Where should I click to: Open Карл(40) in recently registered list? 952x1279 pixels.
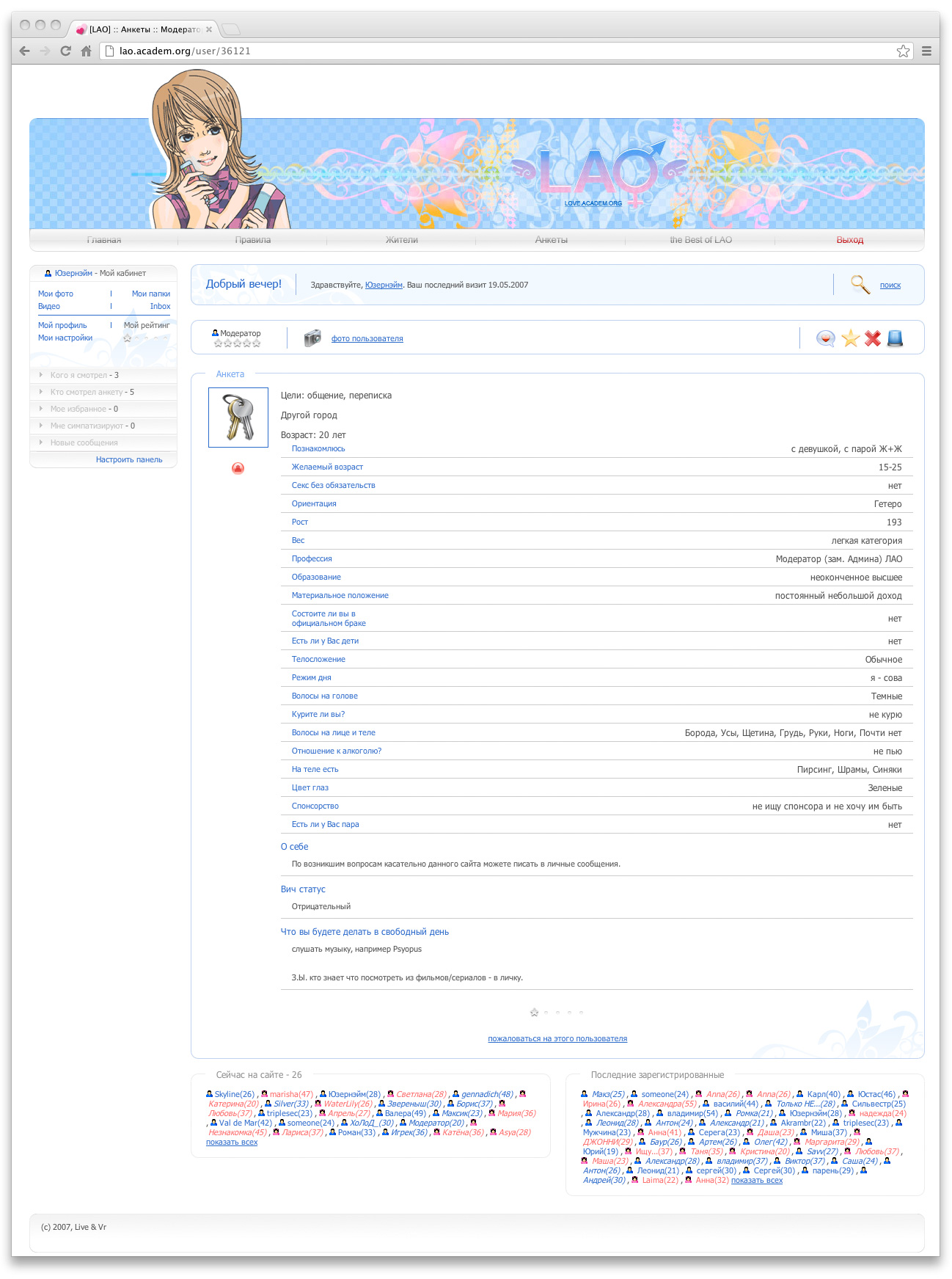(x=824, y=1094)
